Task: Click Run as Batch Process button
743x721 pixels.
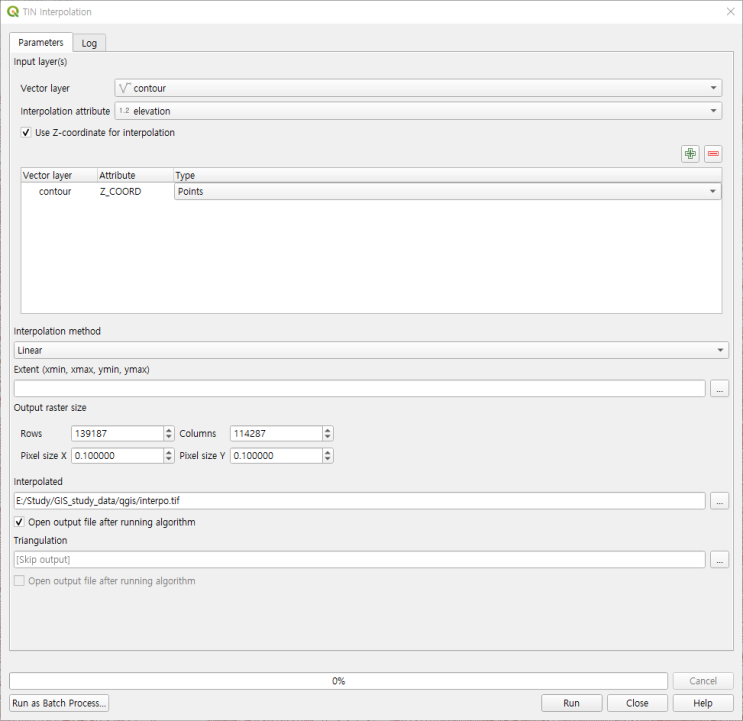Action: click(x=59, y=703)
